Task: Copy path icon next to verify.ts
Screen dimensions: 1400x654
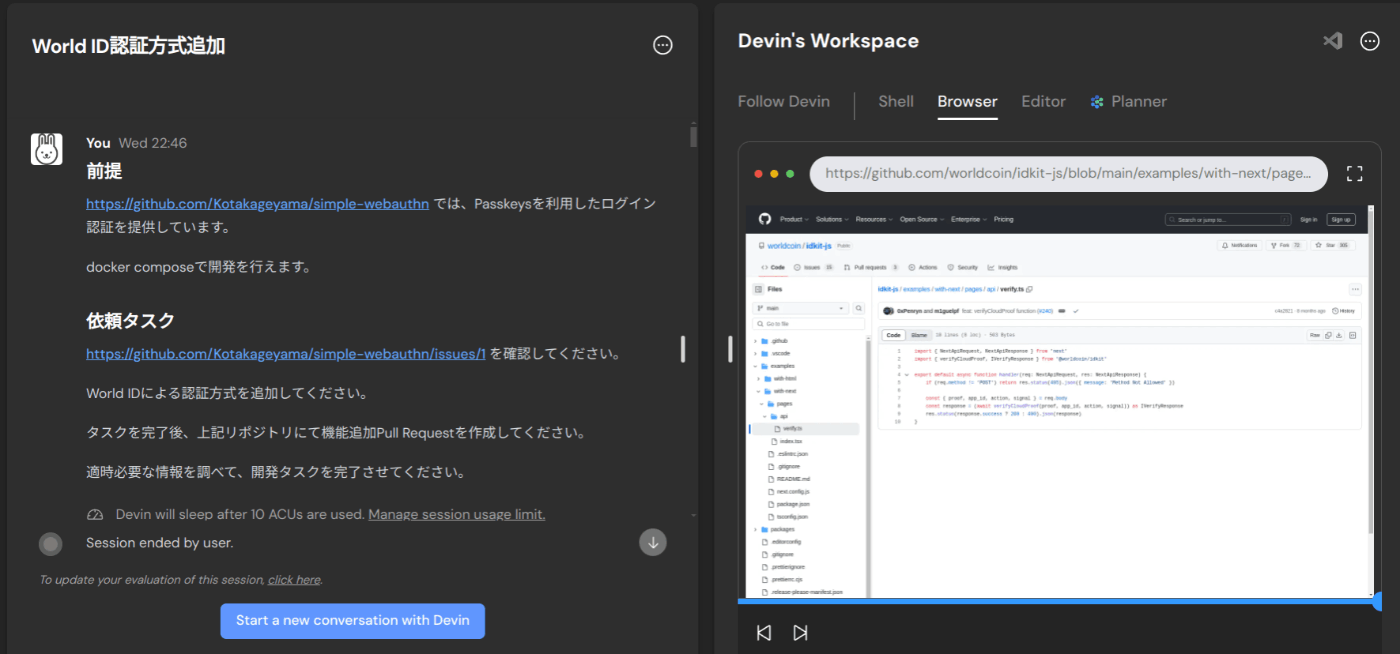Action: click(x=1029, y=289)
